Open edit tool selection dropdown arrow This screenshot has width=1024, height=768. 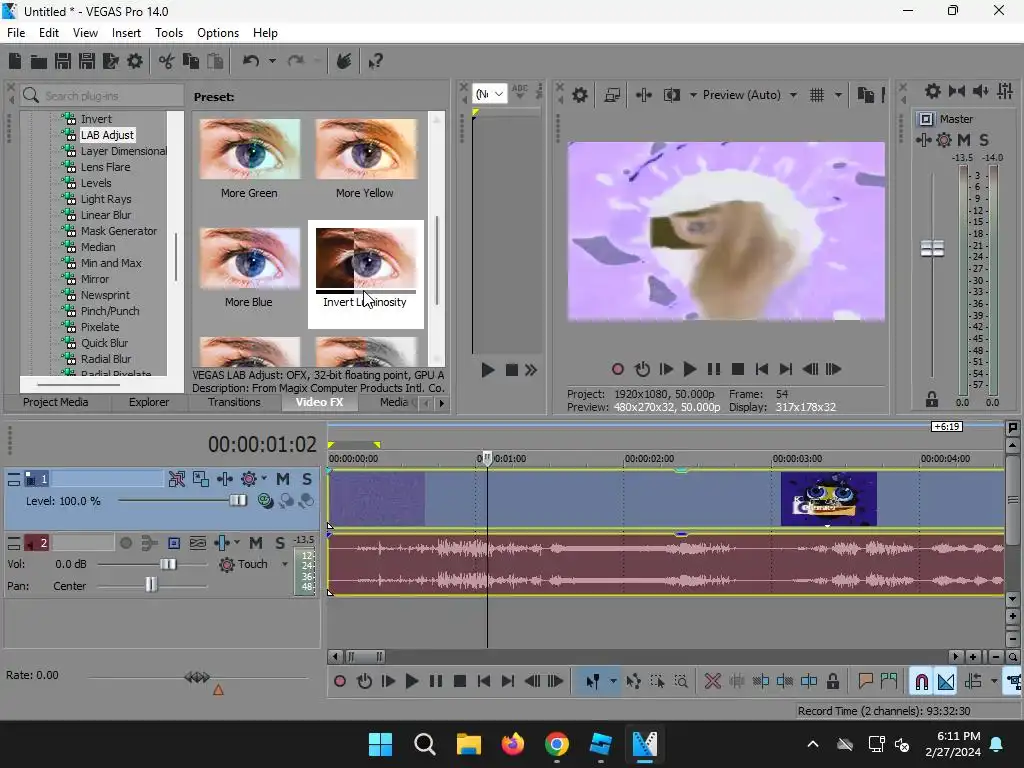(x=613, y=682)
